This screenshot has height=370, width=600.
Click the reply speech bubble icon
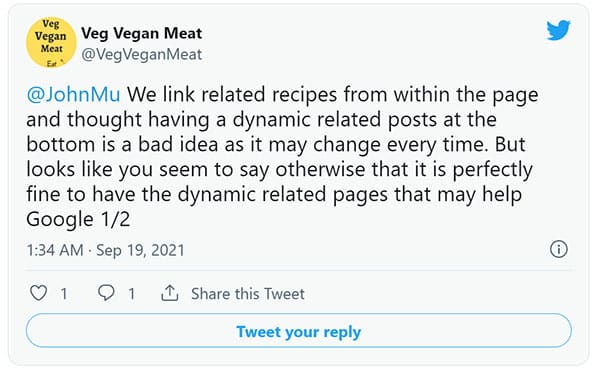[106, 293]
